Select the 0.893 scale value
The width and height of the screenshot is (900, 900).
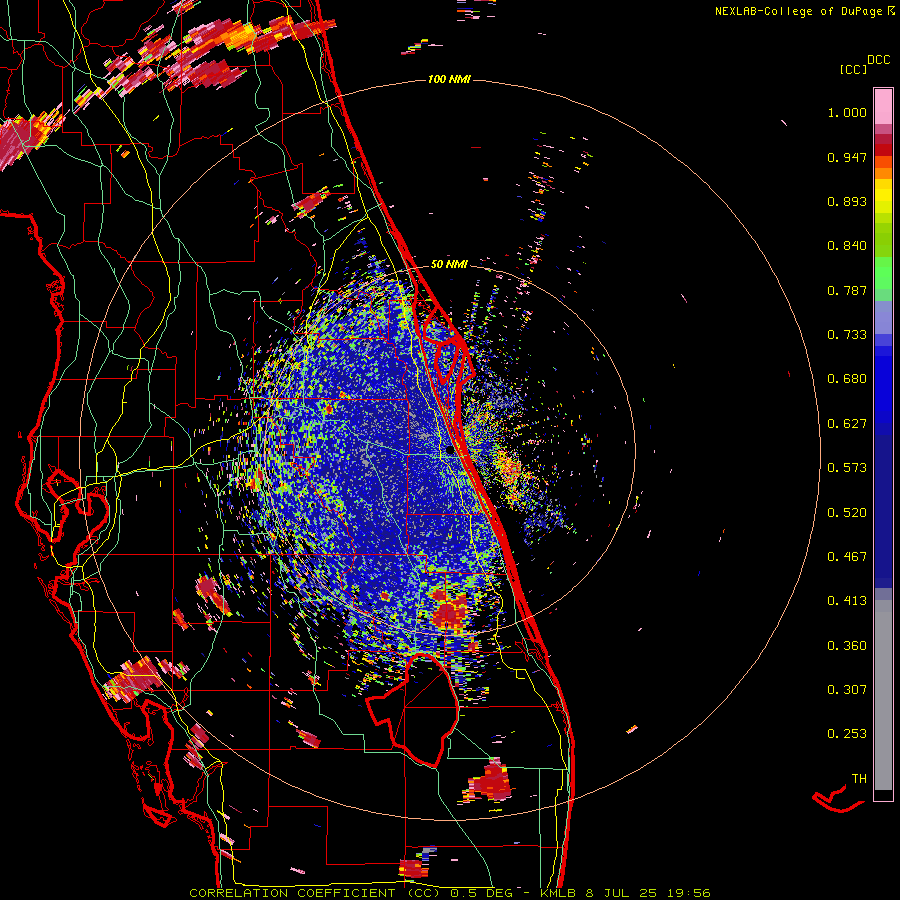[847, 201]
